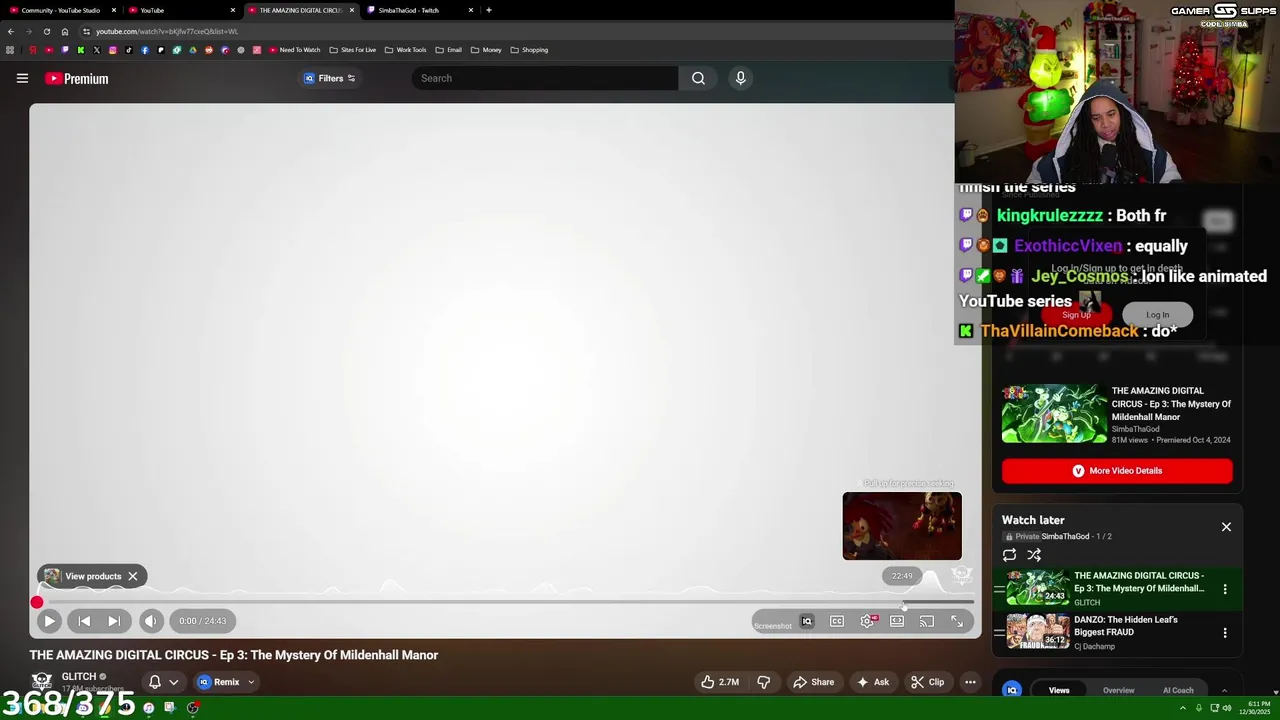This screenshot has height=720, width=1280.
Task: Play the video
Action: coord(49,621)
